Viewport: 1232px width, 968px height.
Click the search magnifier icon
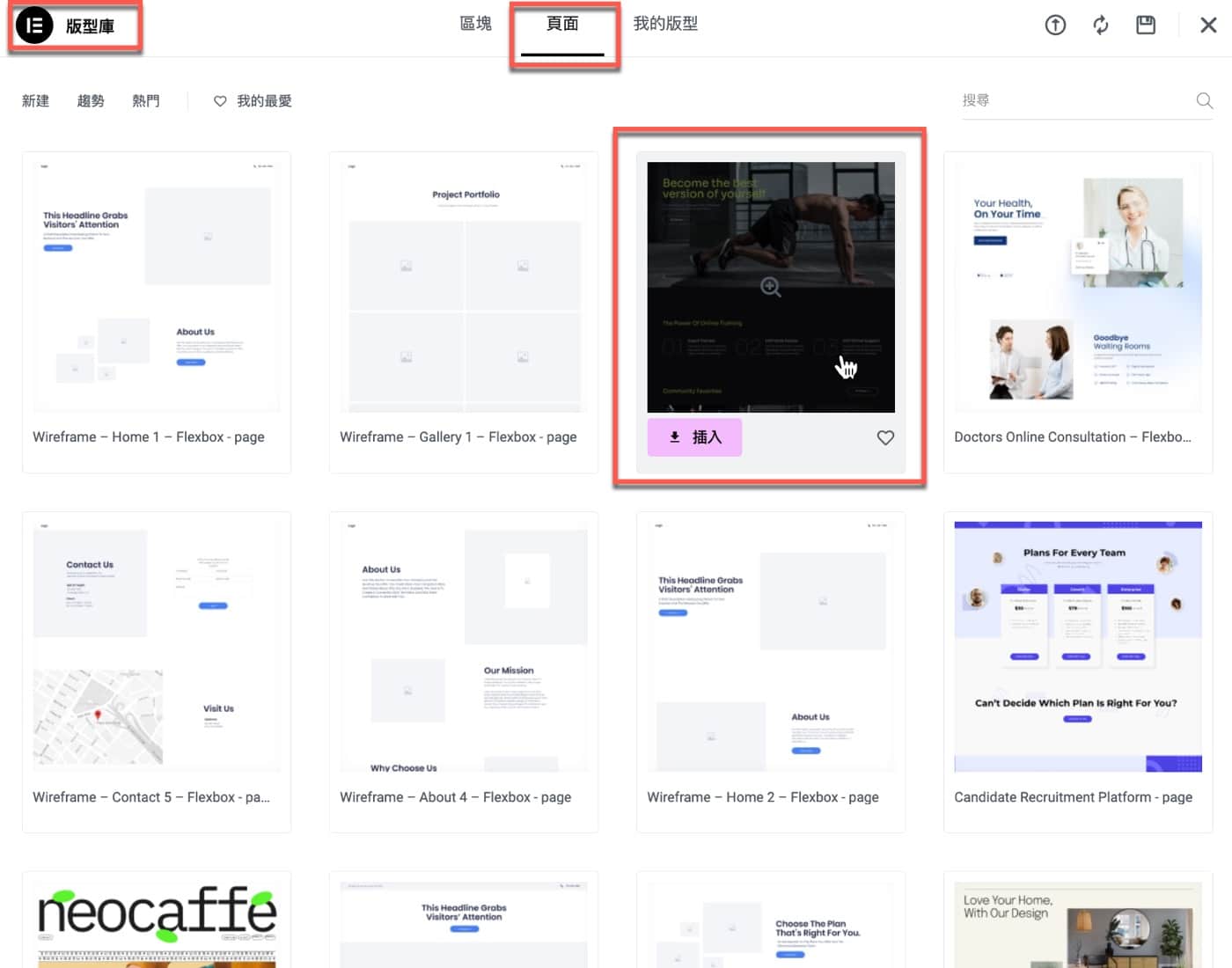[1205, 100]
